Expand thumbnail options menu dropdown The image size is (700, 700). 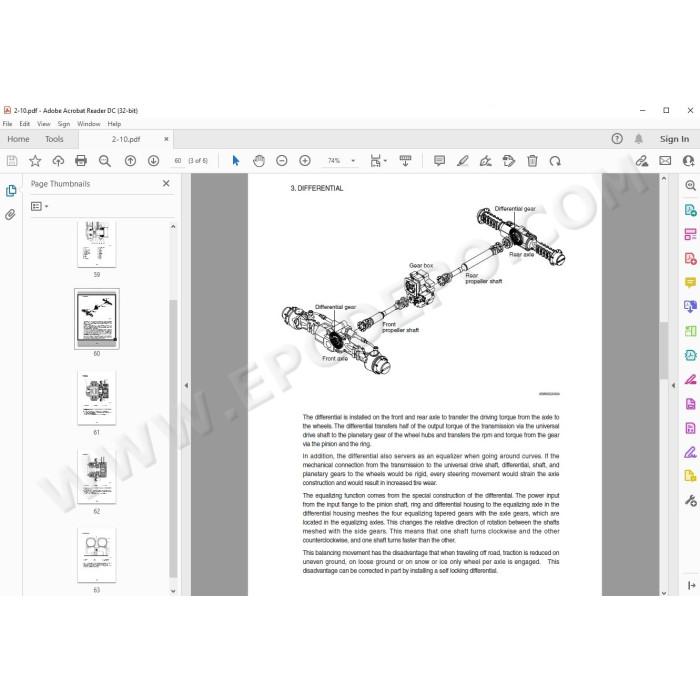pos(39,206)
